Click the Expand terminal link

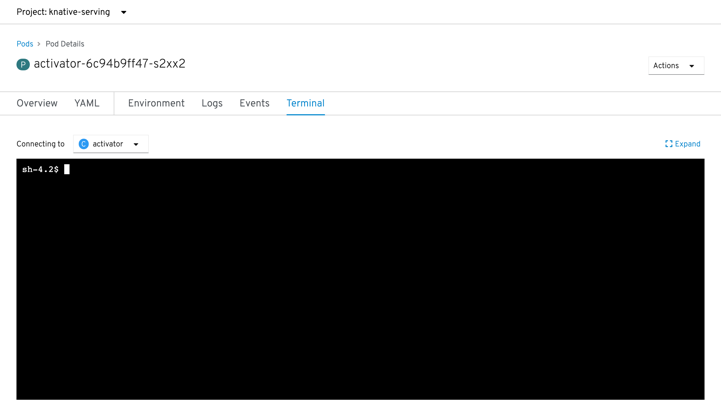coord(682,144)
